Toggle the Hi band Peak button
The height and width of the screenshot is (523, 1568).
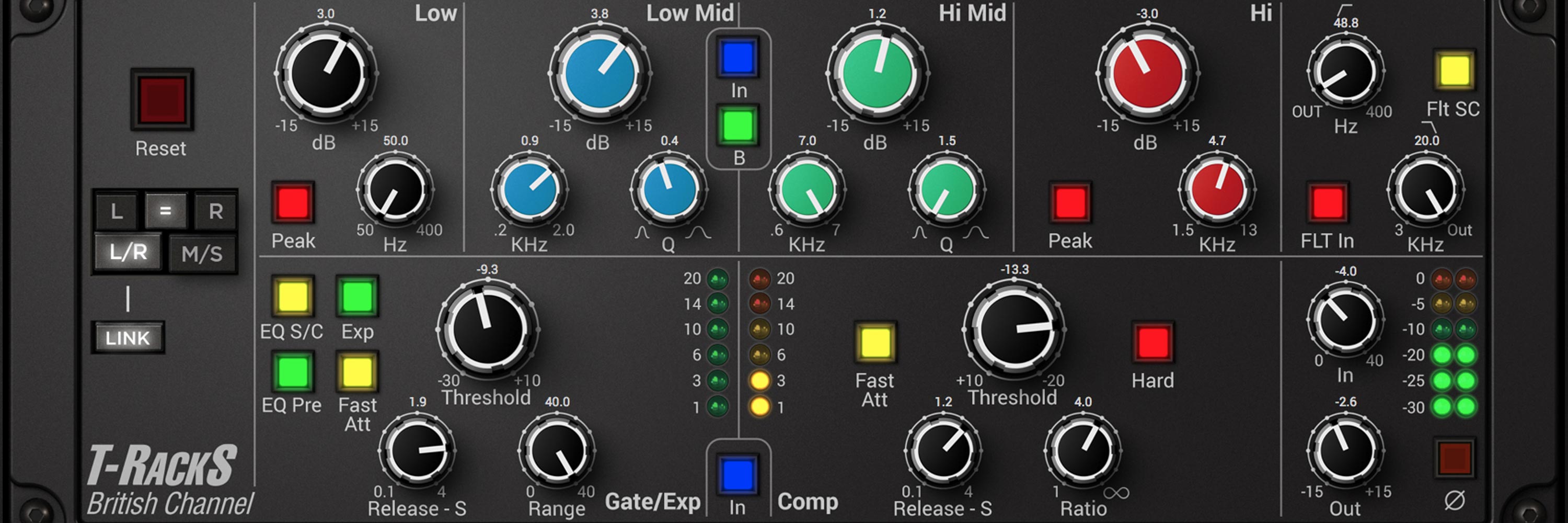point(1070,202)
